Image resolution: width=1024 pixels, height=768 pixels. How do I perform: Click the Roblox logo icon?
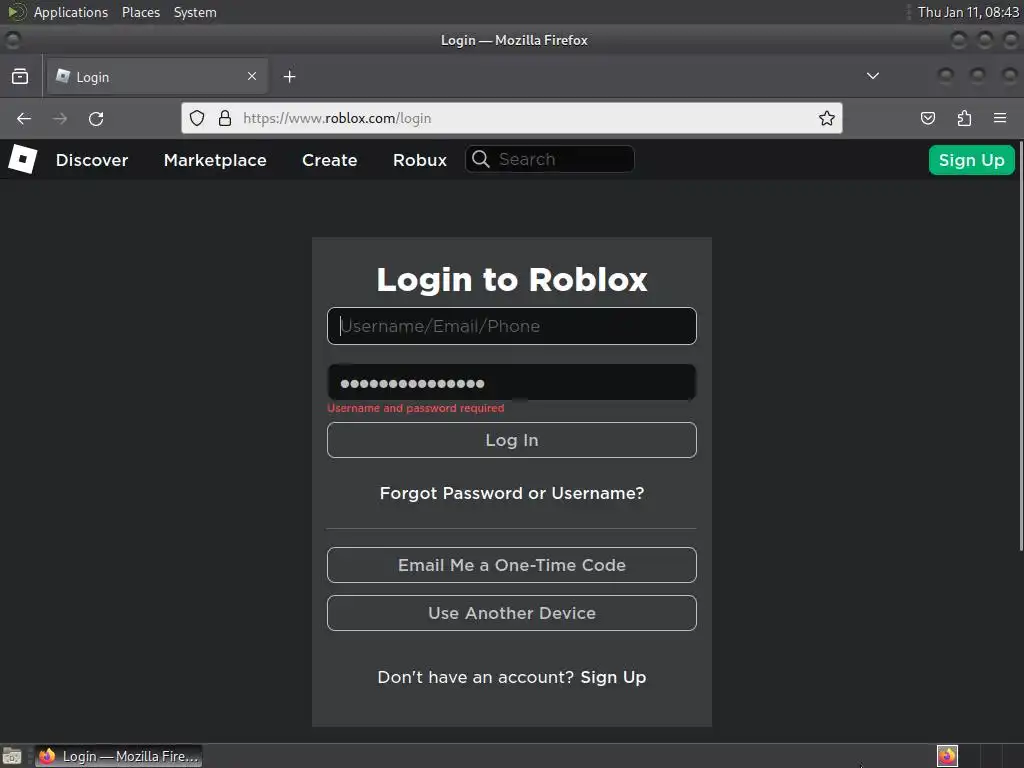click(22, 159)
